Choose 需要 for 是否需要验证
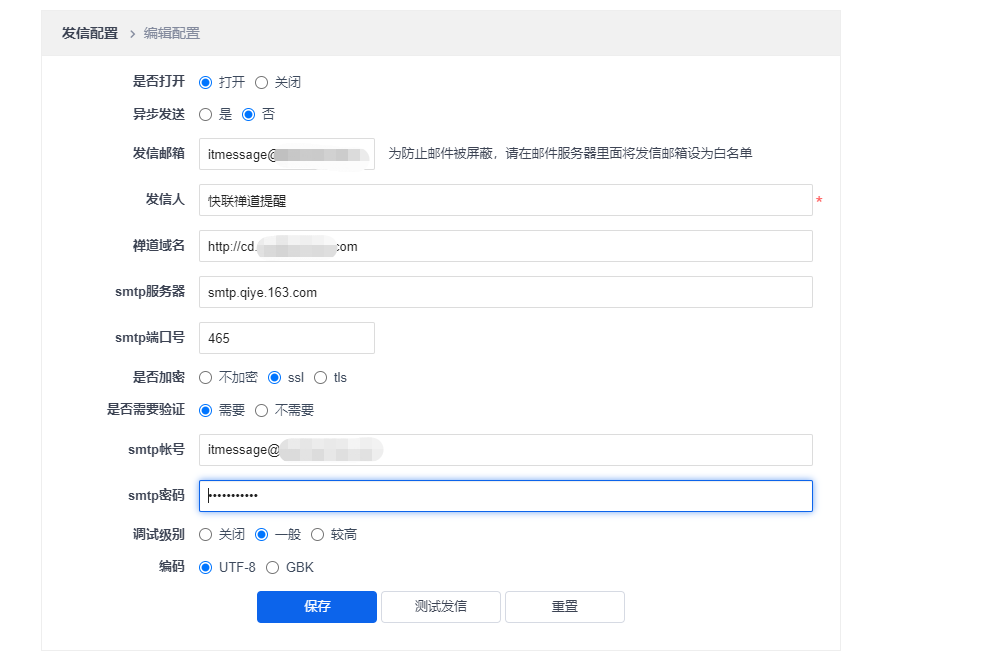 (x=206, y=410)
